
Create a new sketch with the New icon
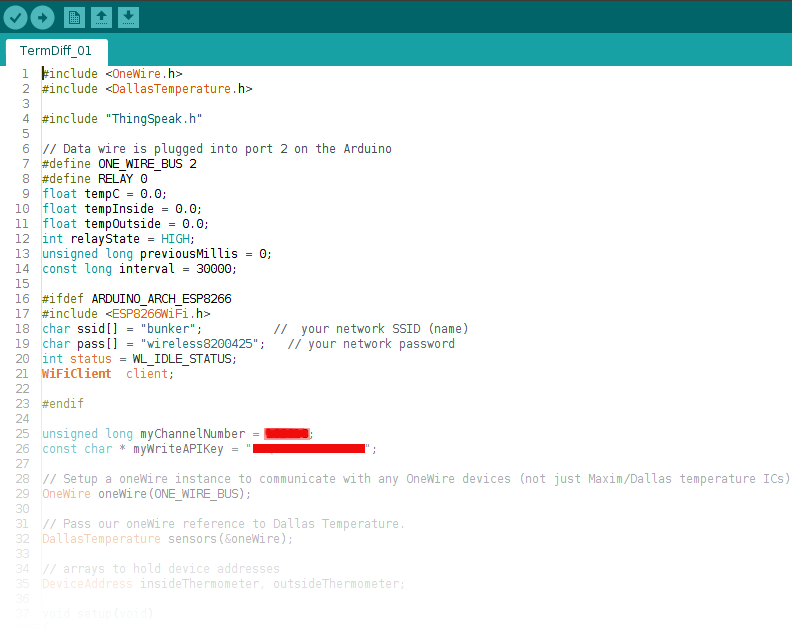(74, 18)
